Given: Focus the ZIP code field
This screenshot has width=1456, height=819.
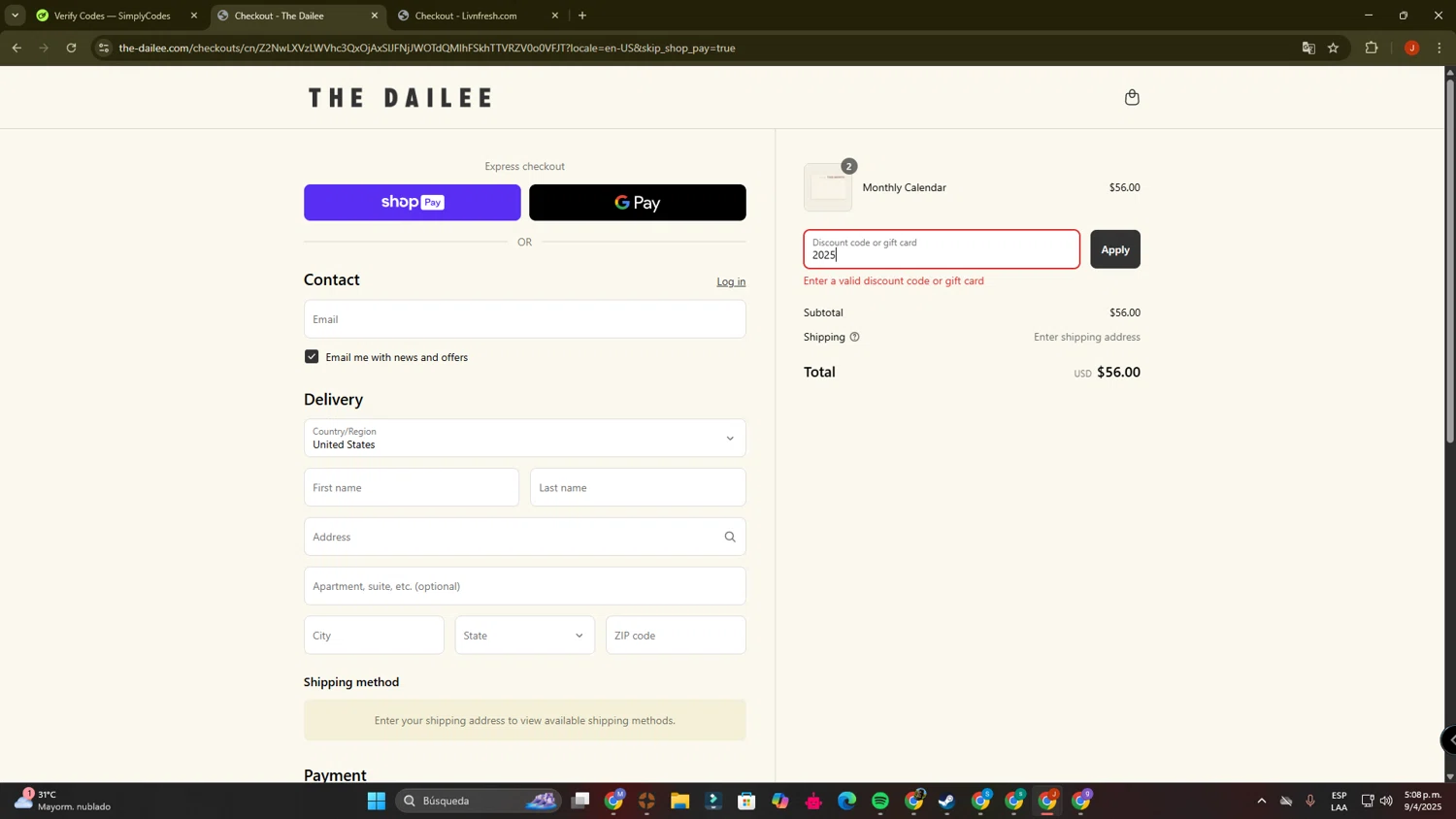Looking at the screenshot, I should click(676, 636).
